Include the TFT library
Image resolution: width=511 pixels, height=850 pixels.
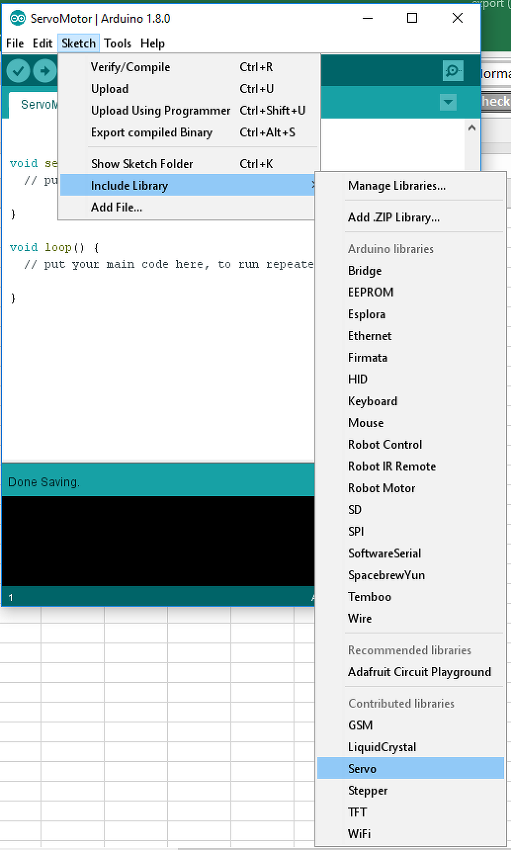[410, 812]
